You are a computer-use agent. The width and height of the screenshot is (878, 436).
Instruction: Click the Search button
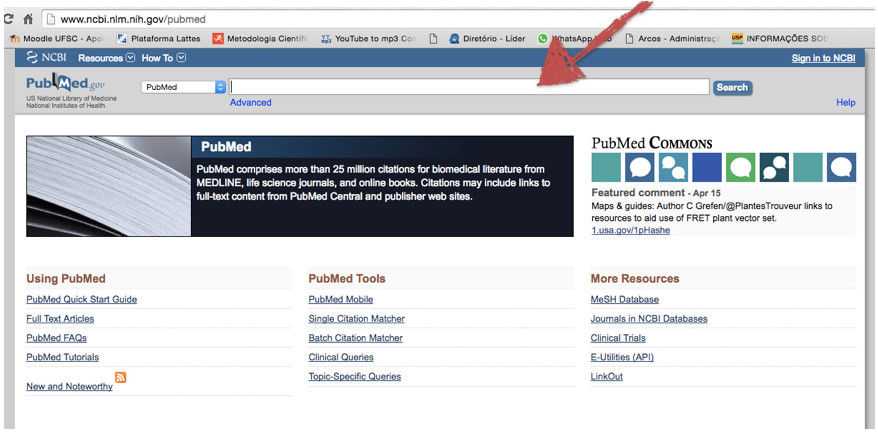click(x=732, y=87)
